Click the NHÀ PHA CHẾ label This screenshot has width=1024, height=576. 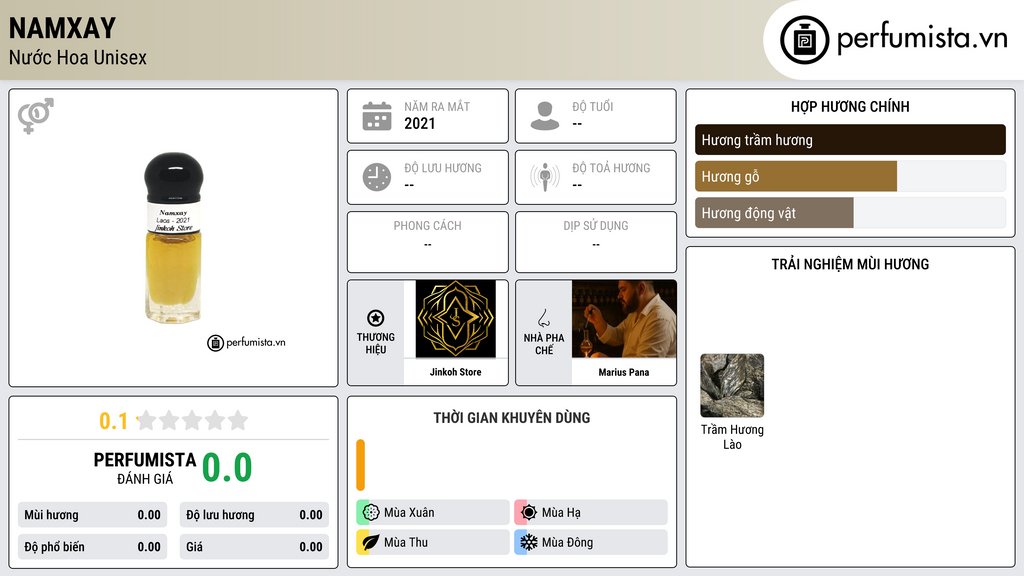544,344
